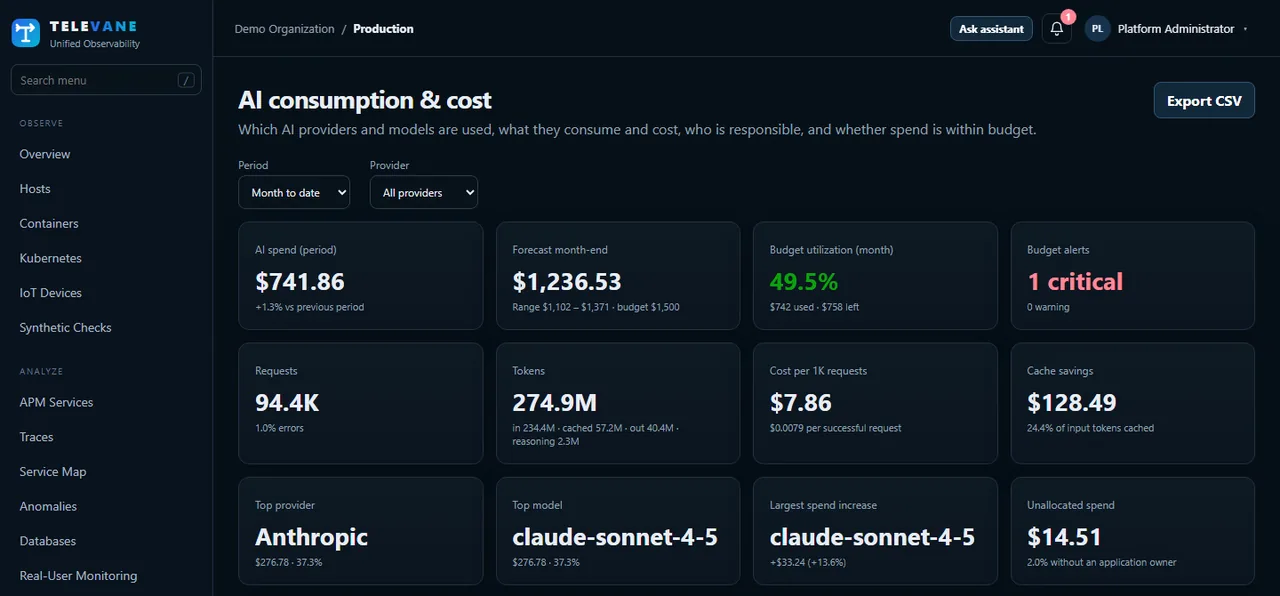Viewport: 1280px width, 596px height.
Task: Click the Anthropic top provider value
Action: [x=312, y=537]
